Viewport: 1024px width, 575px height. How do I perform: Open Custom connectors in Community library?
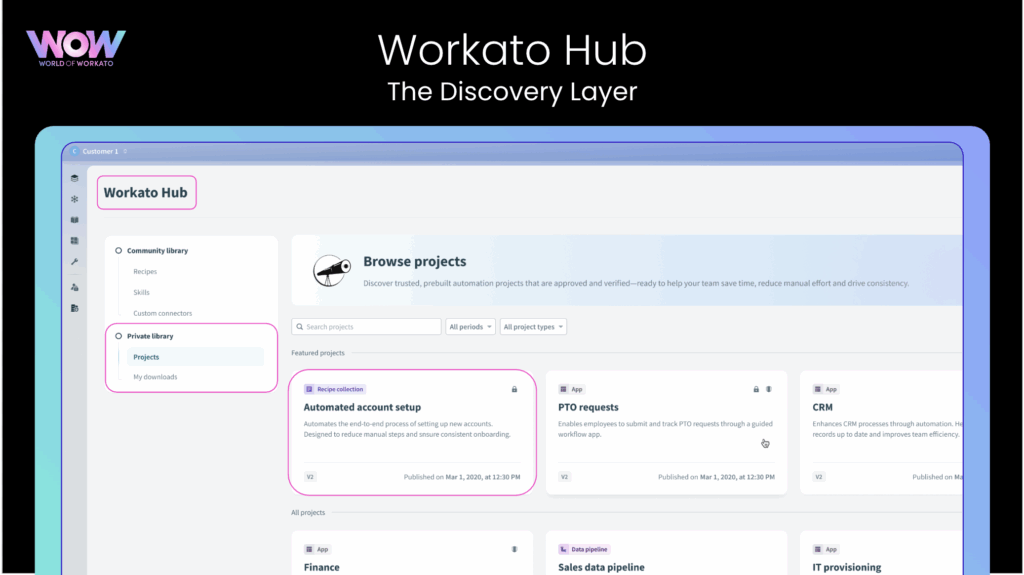tap(163, 314)
